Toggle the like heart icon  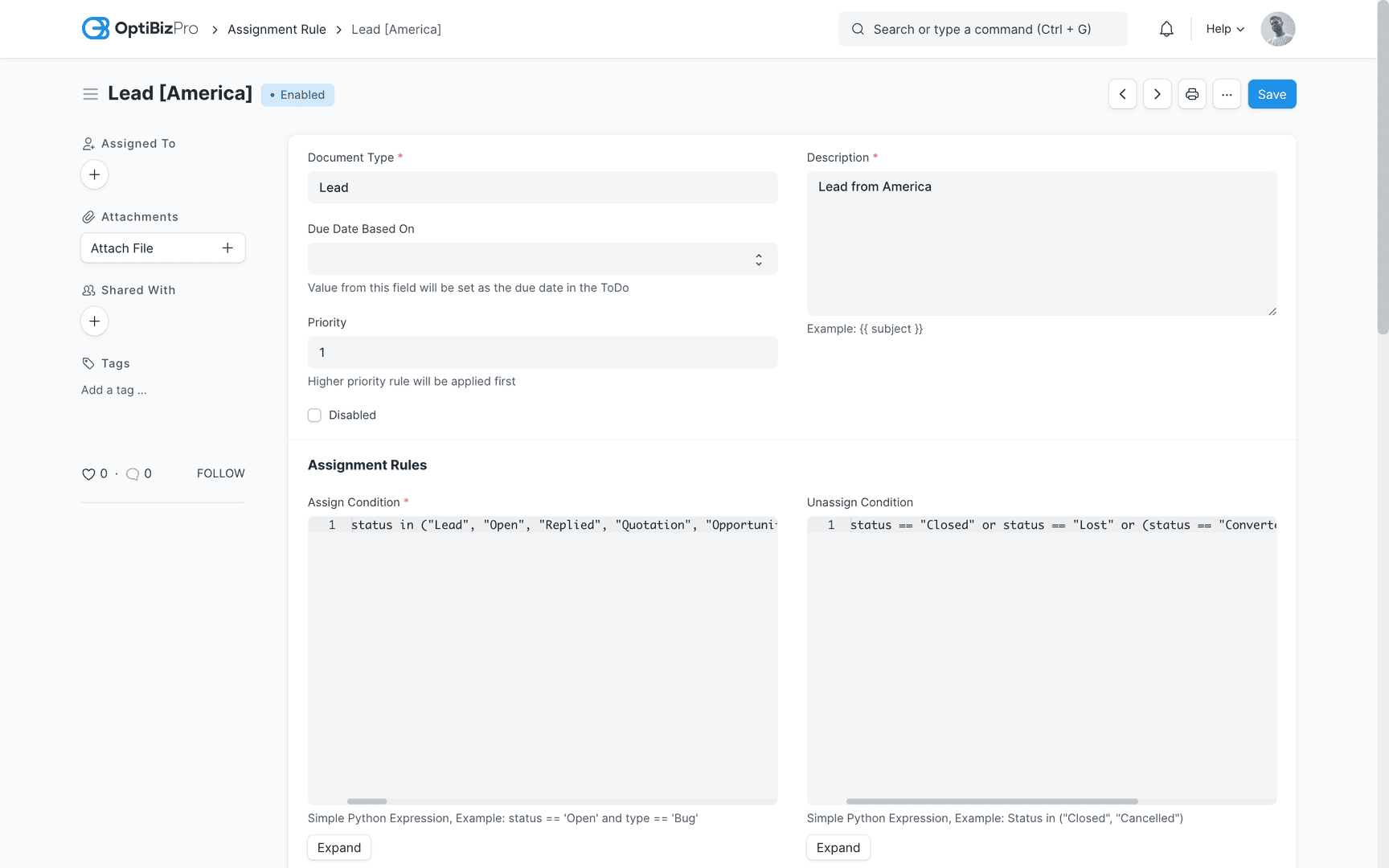[88, 473]
